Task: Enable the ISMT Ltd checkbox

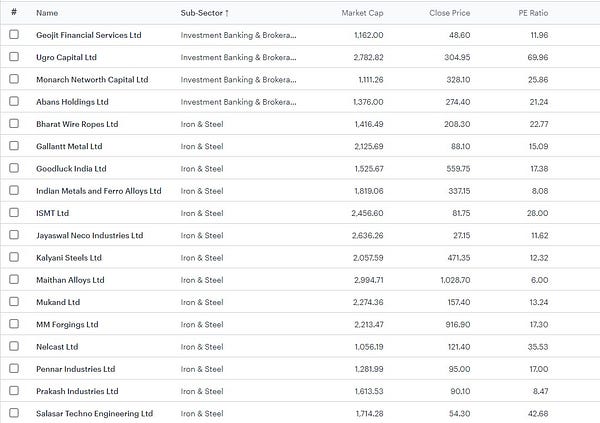Action: (14, 212)
